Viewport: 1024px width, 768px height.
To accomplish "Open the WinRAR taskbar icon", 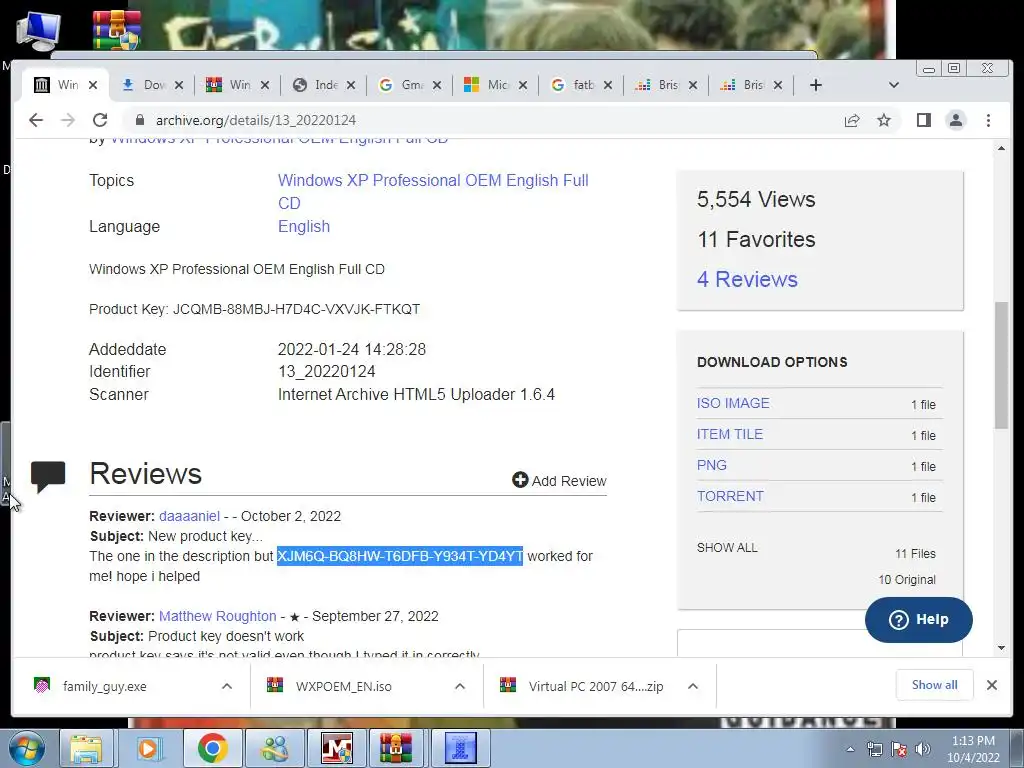I will (x=398, y=748).
